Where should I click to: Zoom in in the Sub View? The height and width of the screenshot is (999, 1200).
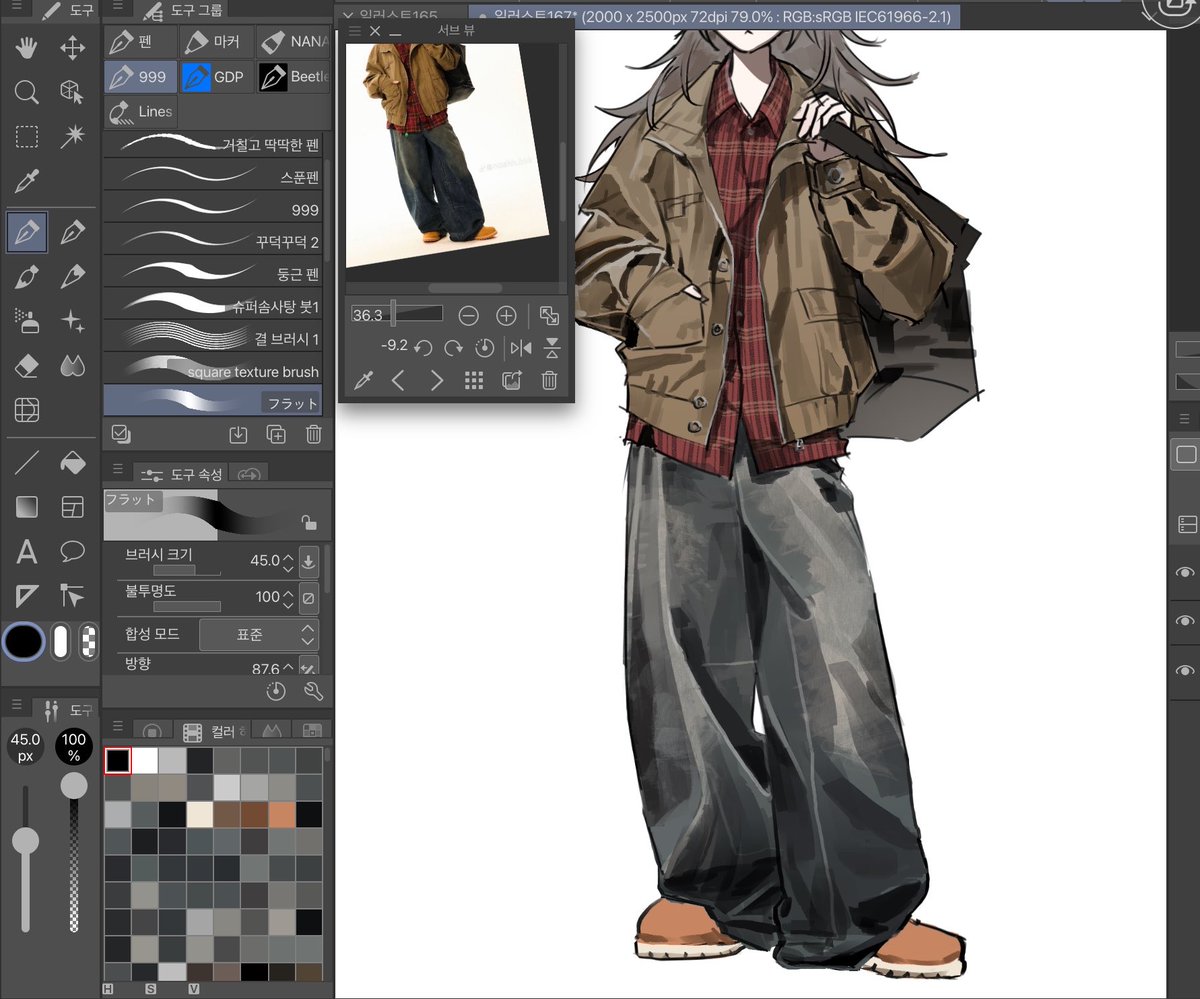(506, 316)
